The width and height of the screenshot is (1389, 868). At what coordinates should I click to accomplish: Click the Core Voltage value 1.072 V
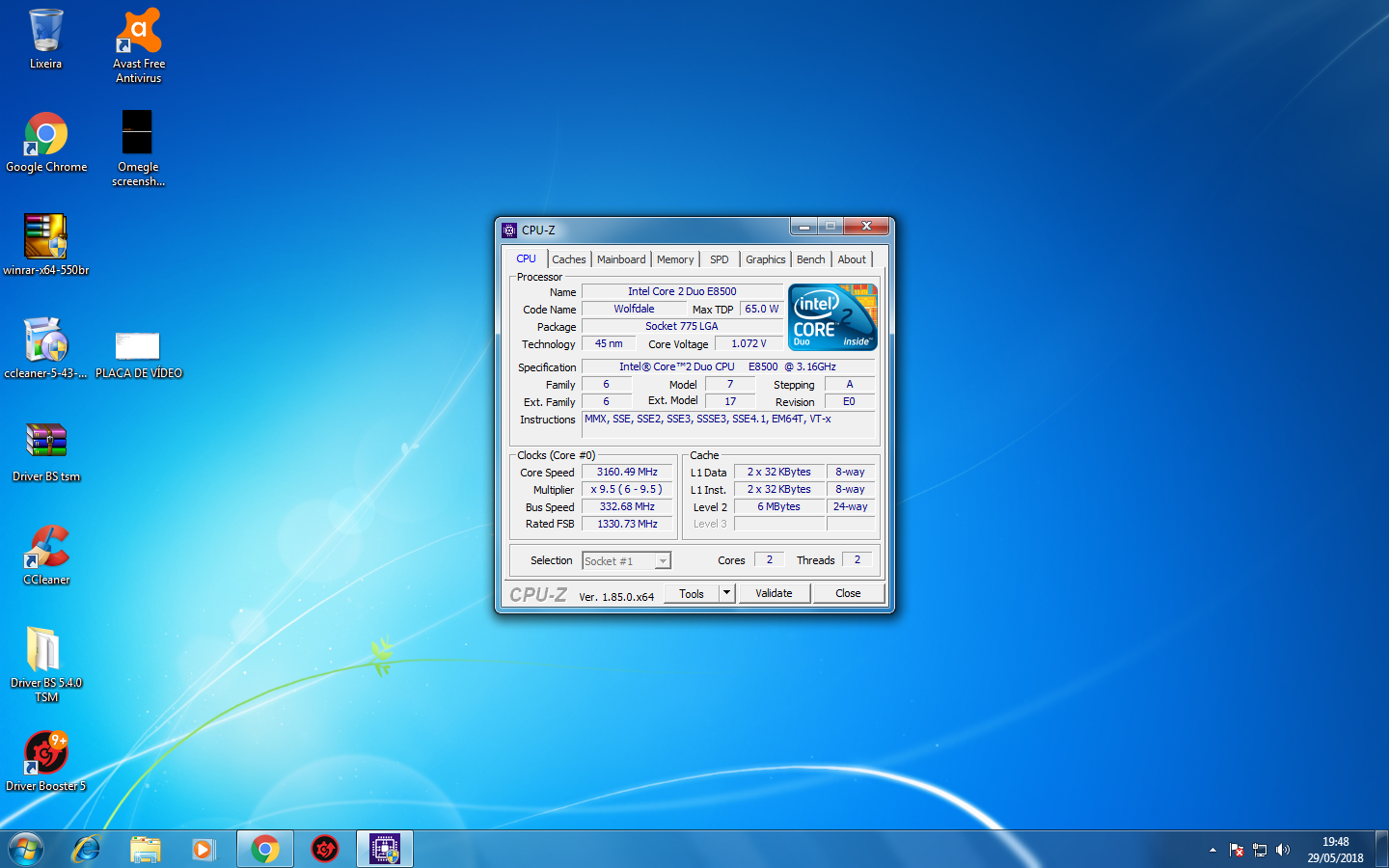(x=749, y=343)
